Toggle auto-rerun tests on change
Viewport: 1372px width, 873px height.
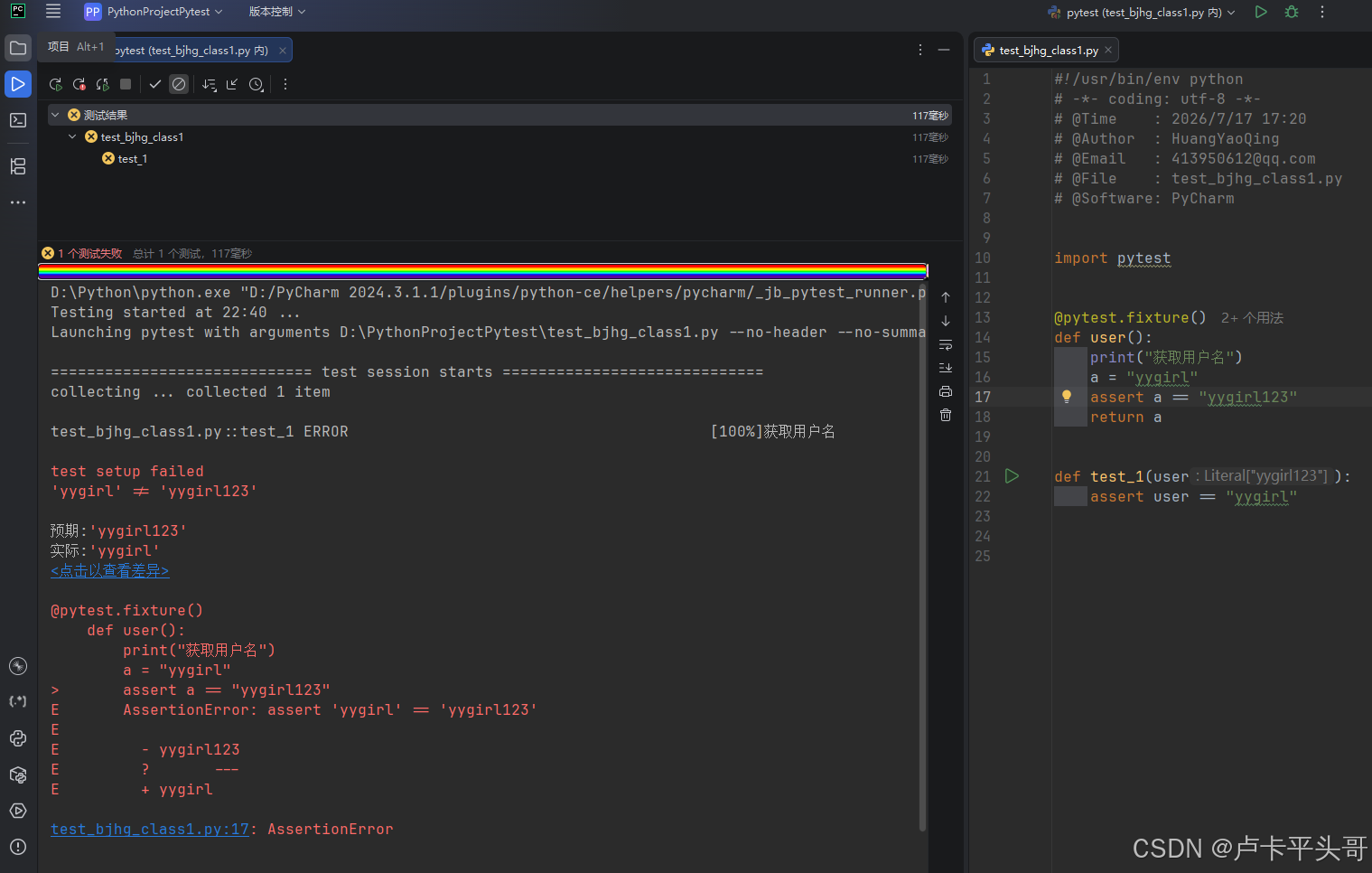tap(103, 84)
